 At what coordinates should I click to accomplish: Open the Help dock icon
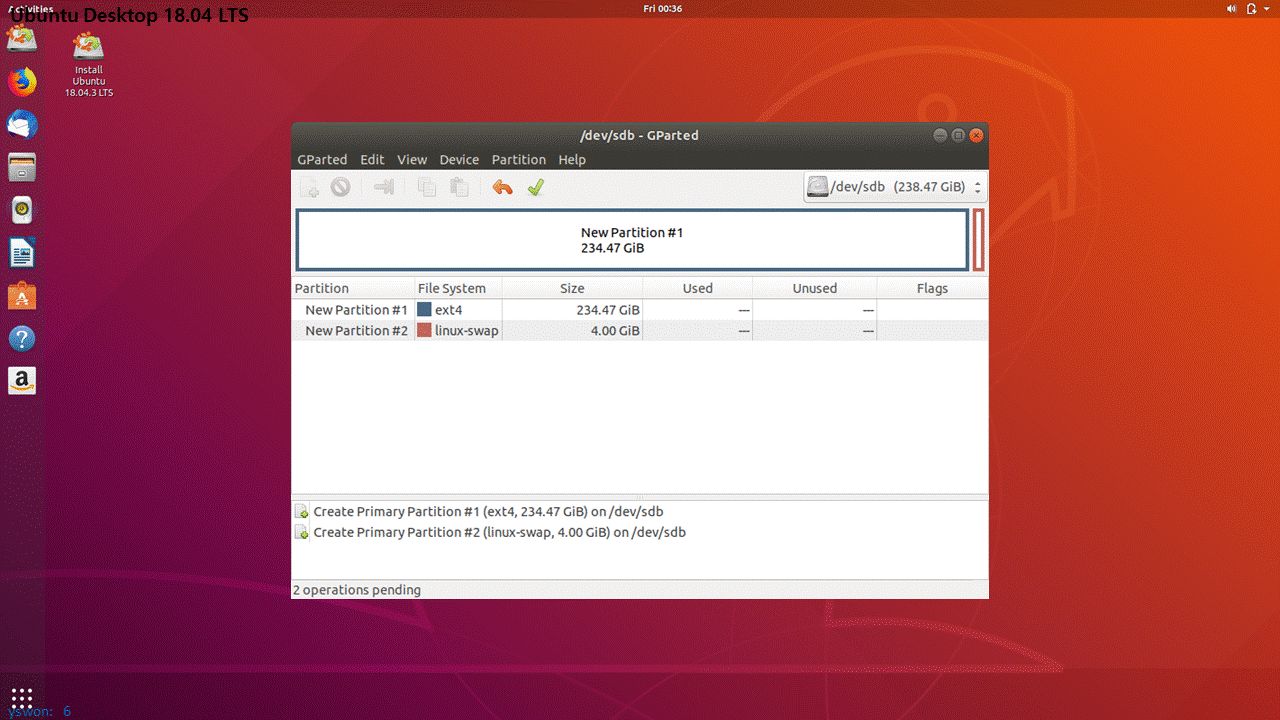pos(22,339)
